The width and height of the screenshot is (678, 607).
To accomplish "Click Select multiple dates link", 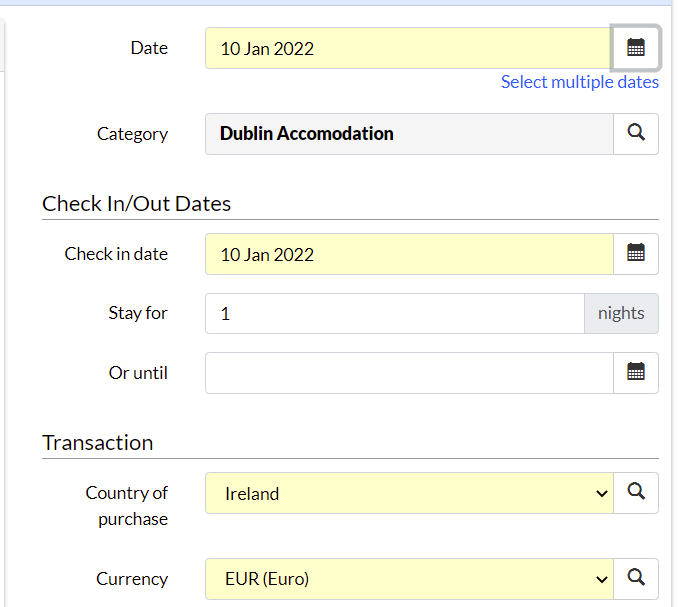I will pos(579,82).
